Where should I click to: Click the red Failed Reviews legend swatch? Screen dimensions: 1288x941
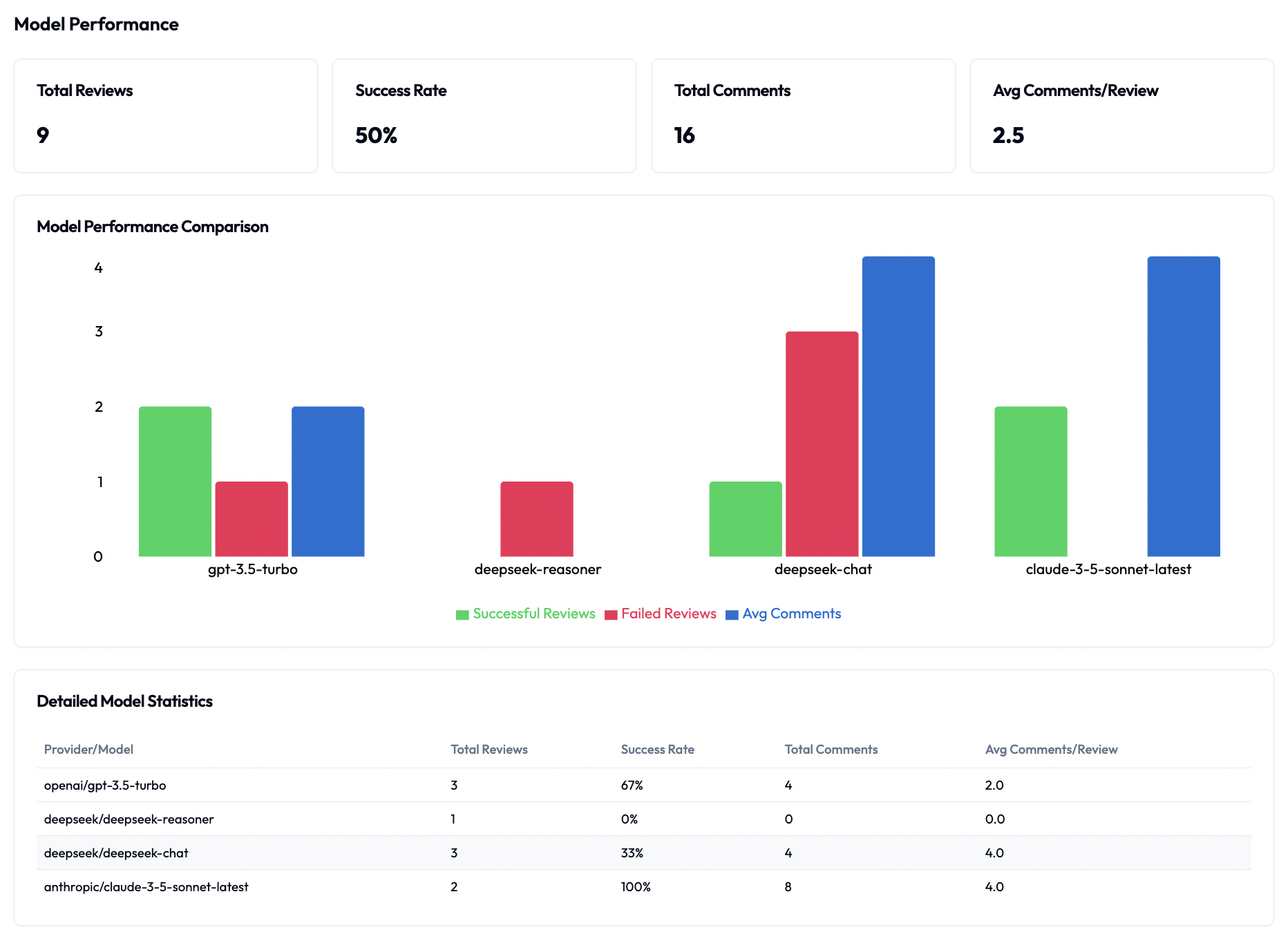pyautogui.click(x=611, y=615)
